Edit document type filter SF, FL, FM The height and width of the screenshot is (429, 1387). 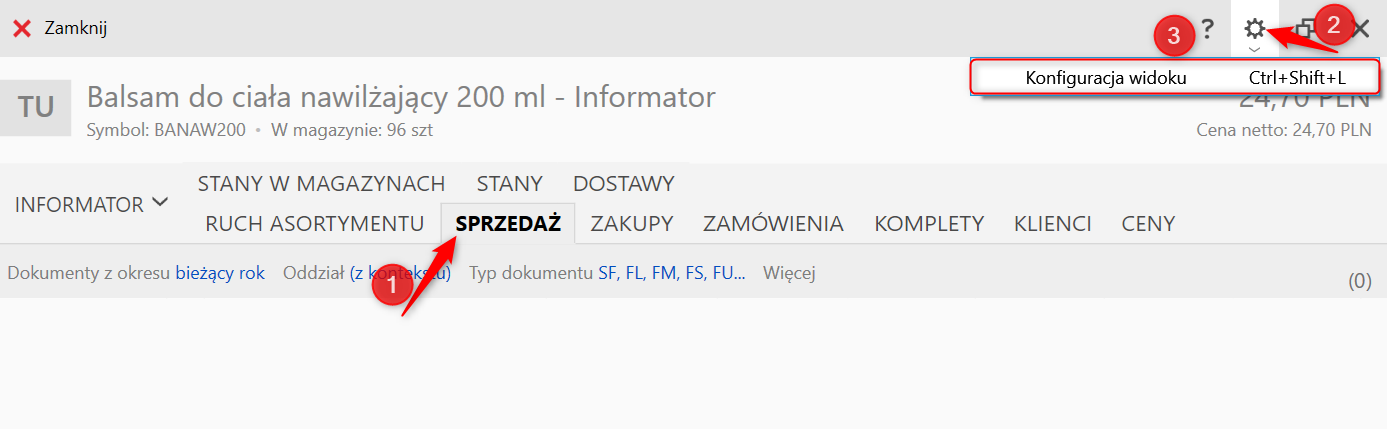tap(671, 272)
